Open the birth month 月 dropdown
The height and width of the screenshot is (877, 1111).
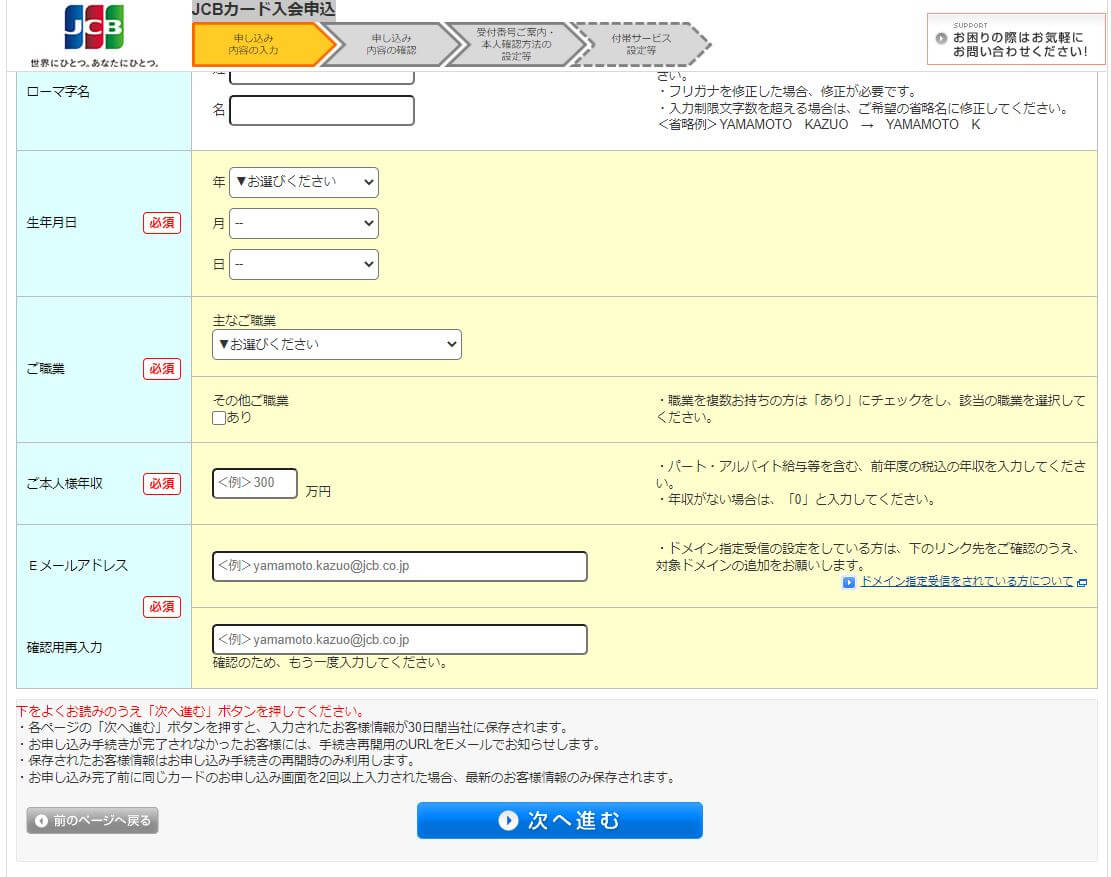pos(304,223)
